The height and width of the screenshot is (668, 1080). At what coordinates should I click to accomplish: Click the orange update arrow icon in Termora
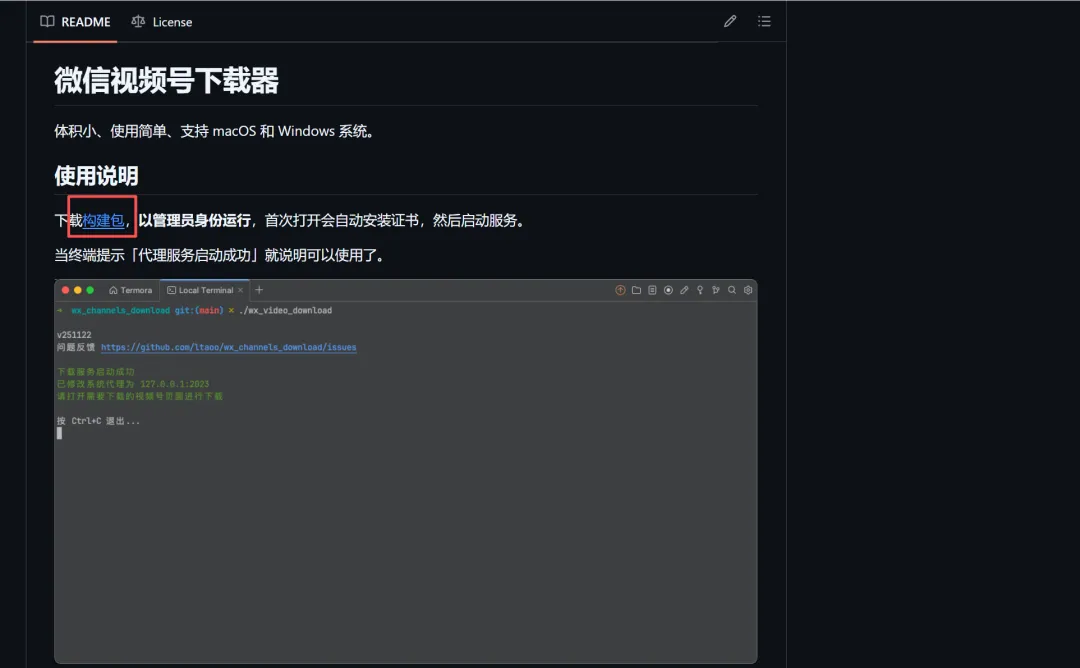point(620,290)
